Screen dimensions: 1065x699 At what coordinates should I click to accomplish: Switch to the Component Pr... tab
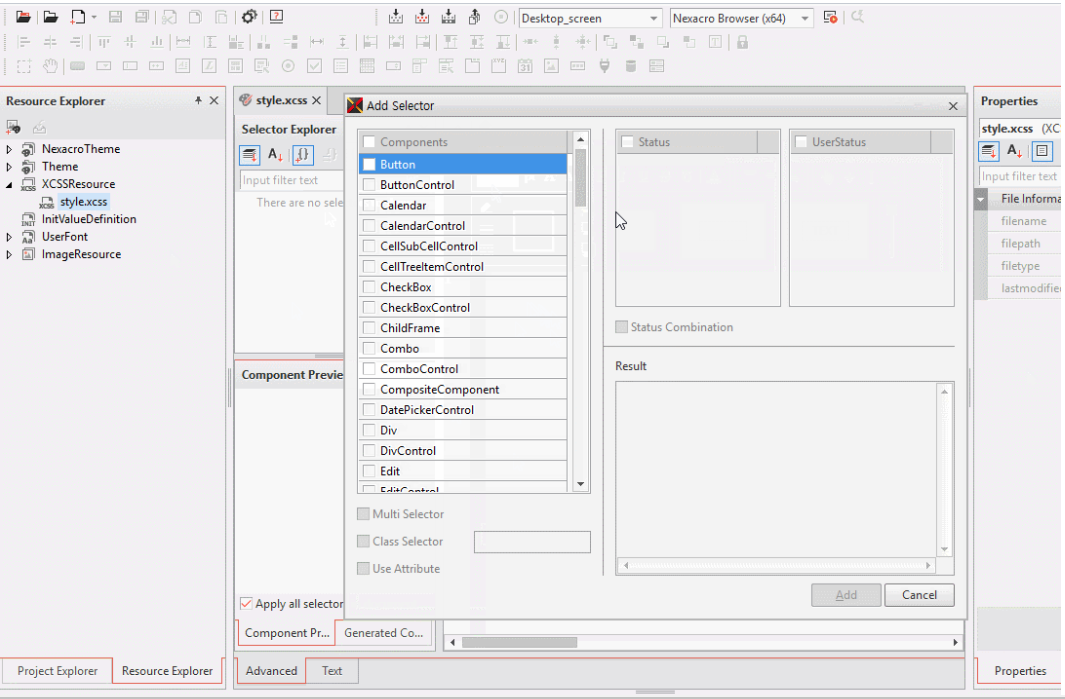tap(287, 633)
